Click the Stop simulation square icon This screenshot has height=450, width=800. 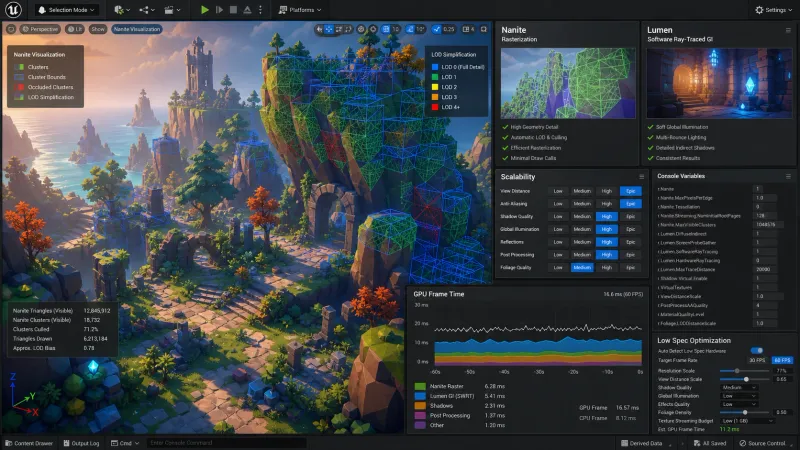click(x=233, y=10)
